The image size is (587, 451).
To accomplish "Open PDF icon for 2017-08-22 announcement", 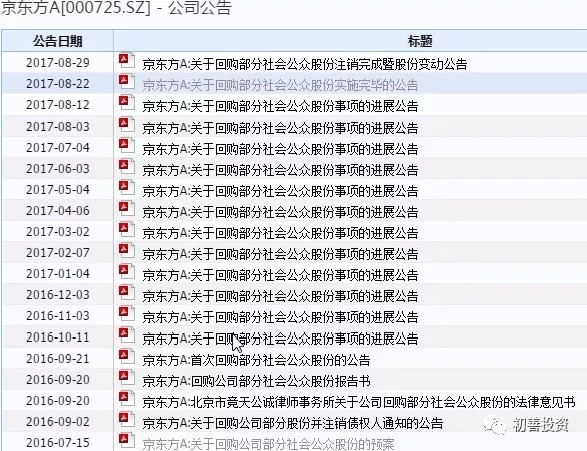I will pos(127,82).
